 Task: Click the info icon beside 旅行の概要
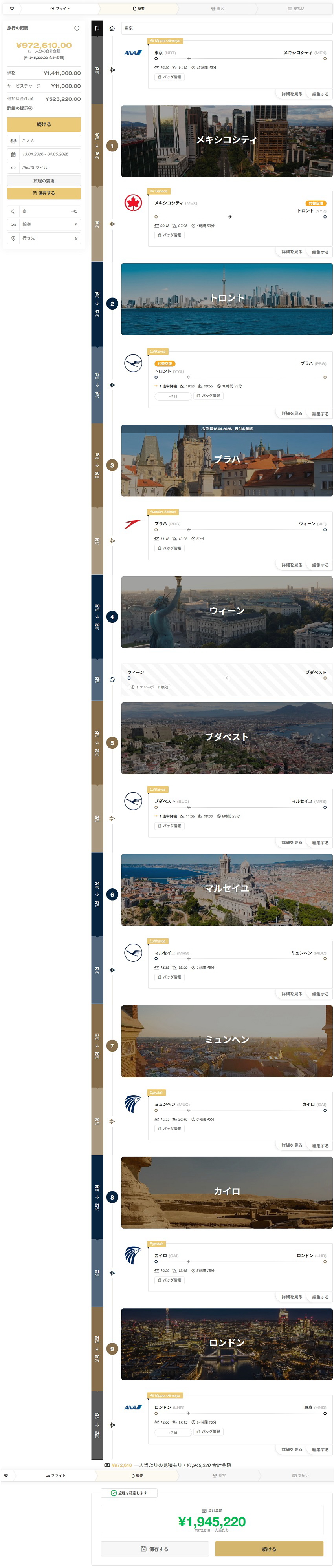coord(76,28)
